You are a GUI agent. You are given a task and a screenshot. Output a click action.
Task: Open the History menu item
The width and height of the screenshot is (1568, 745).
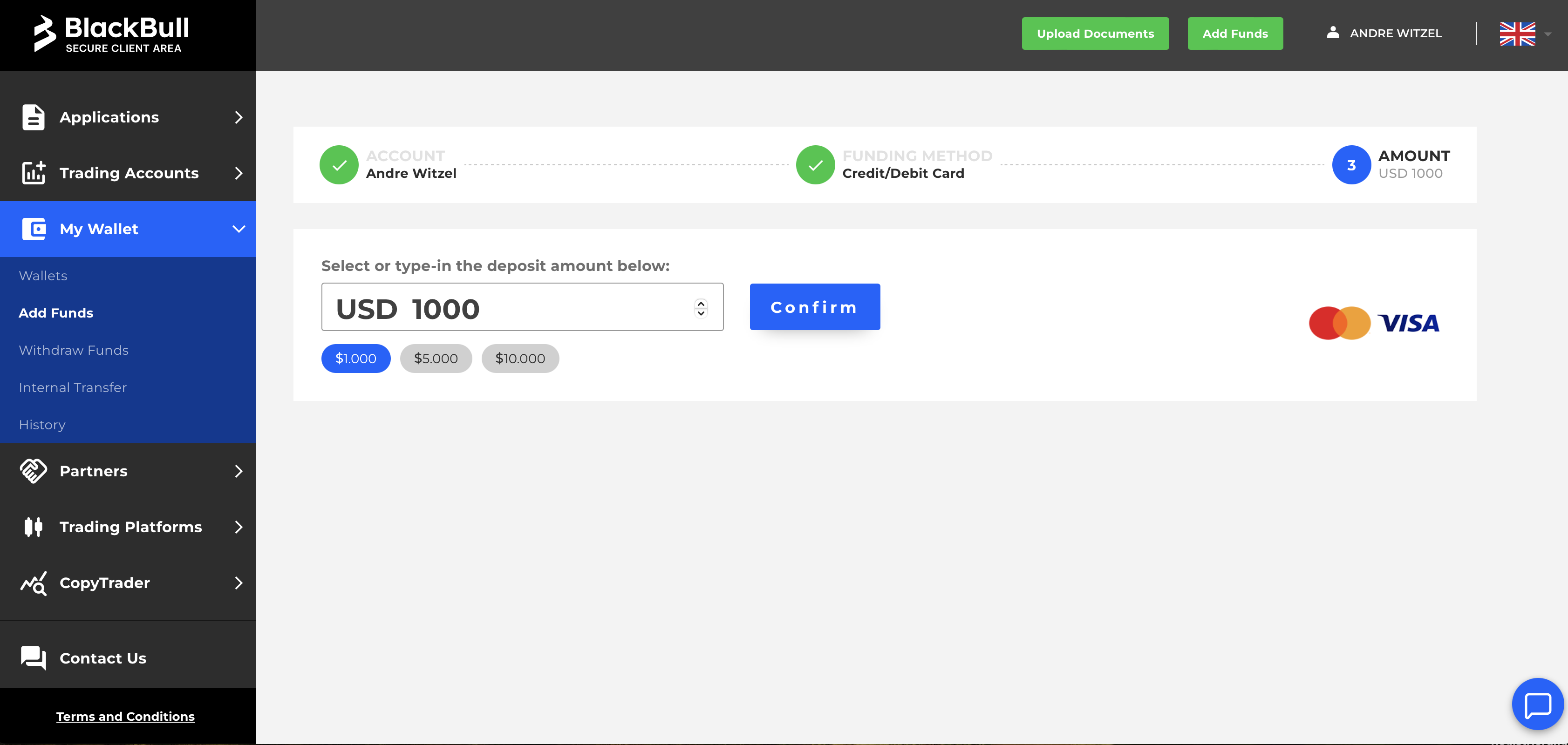tap(42, 424)
